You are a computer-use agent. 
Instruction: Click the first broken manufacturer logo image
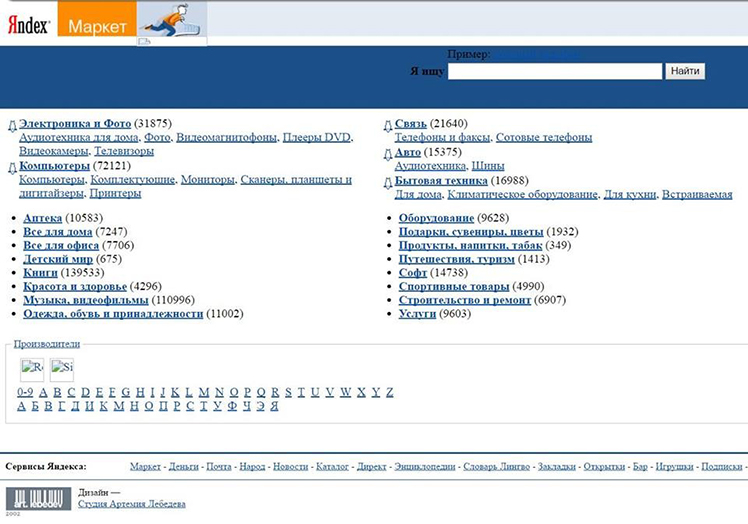[32, 369]
